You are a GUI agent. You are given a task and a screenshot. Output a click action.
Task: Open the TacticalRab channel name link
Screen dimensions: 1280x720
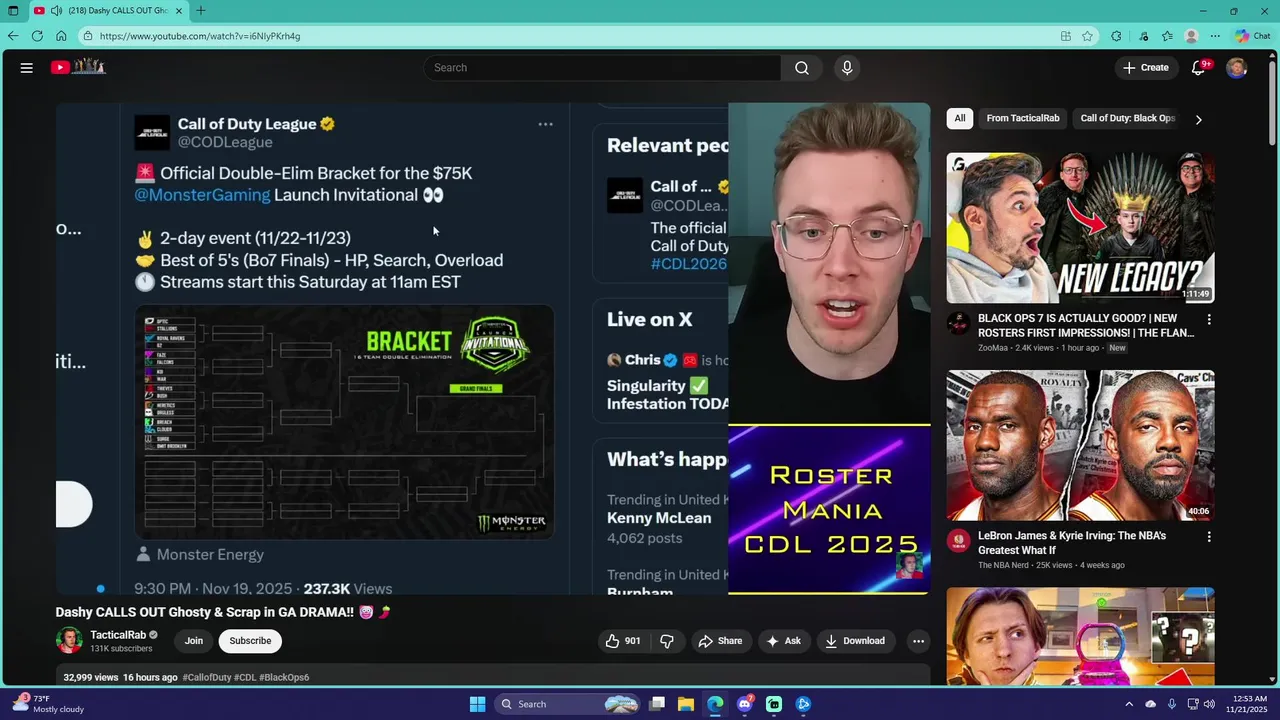pyautogui.click(x=118, y=635)
